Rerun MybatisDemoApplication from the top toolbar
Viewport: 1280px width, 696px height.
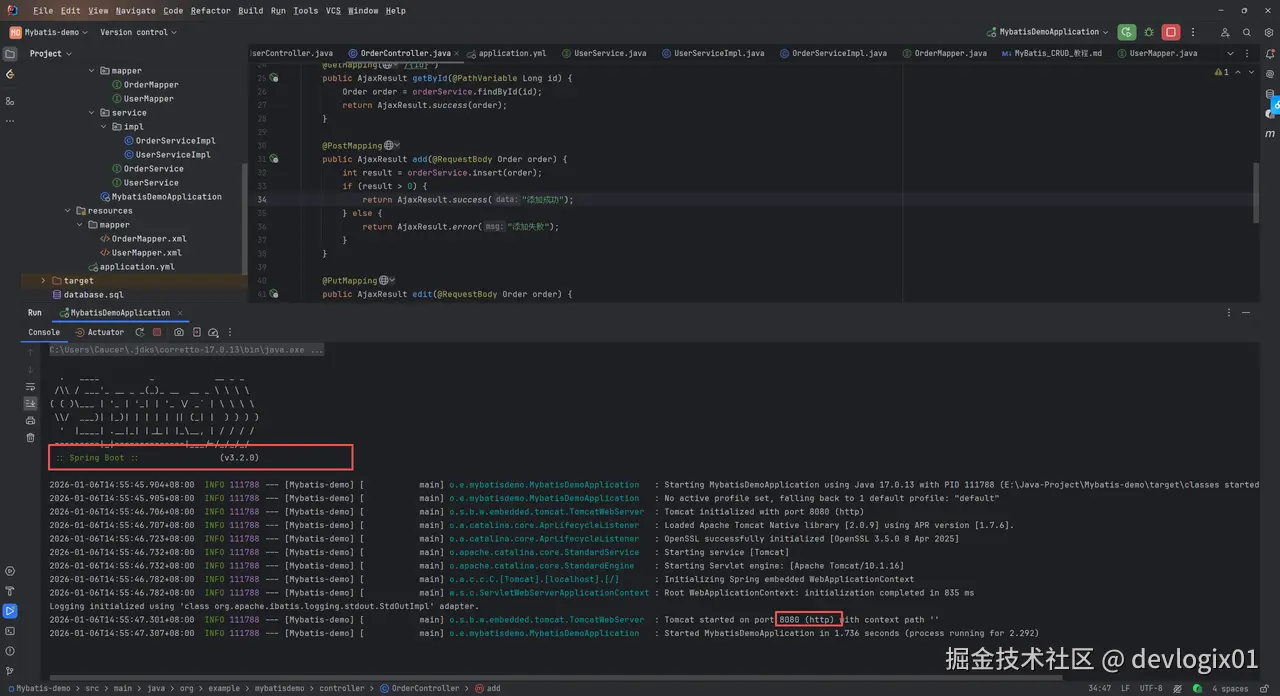(1127, 32)
